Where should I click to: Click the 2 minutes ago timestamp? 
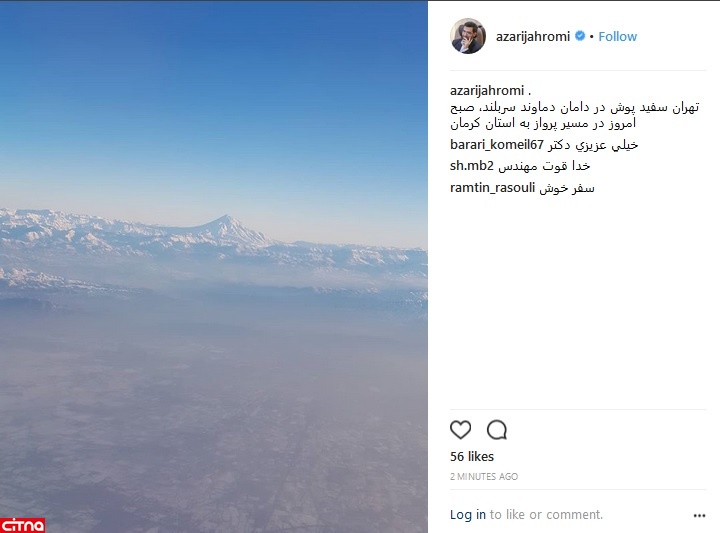484,477
